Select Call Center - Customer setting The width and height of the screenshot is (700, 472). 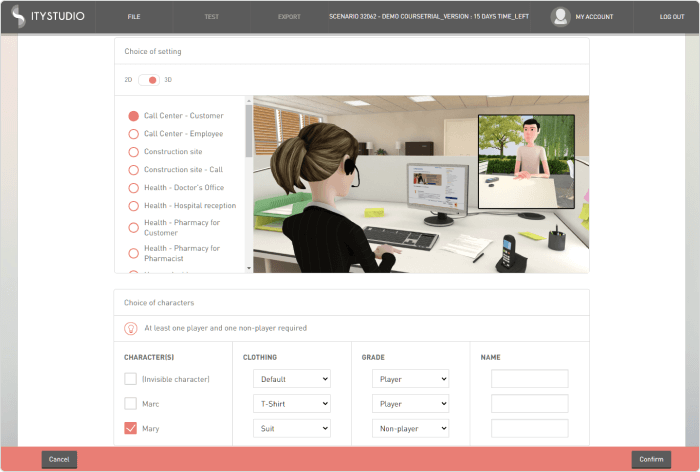pyautogui.click(x=133, y=116)
